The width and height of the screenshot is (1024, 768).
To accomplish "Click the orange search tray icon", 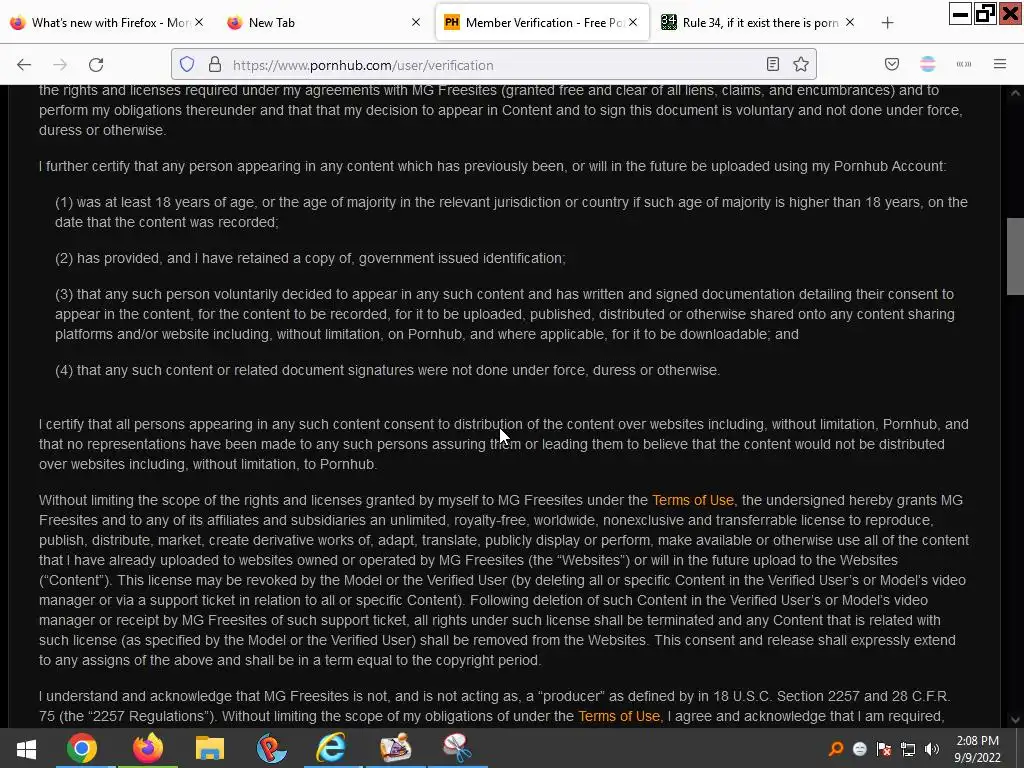I will pyautogui.click(x=836, y=749).
